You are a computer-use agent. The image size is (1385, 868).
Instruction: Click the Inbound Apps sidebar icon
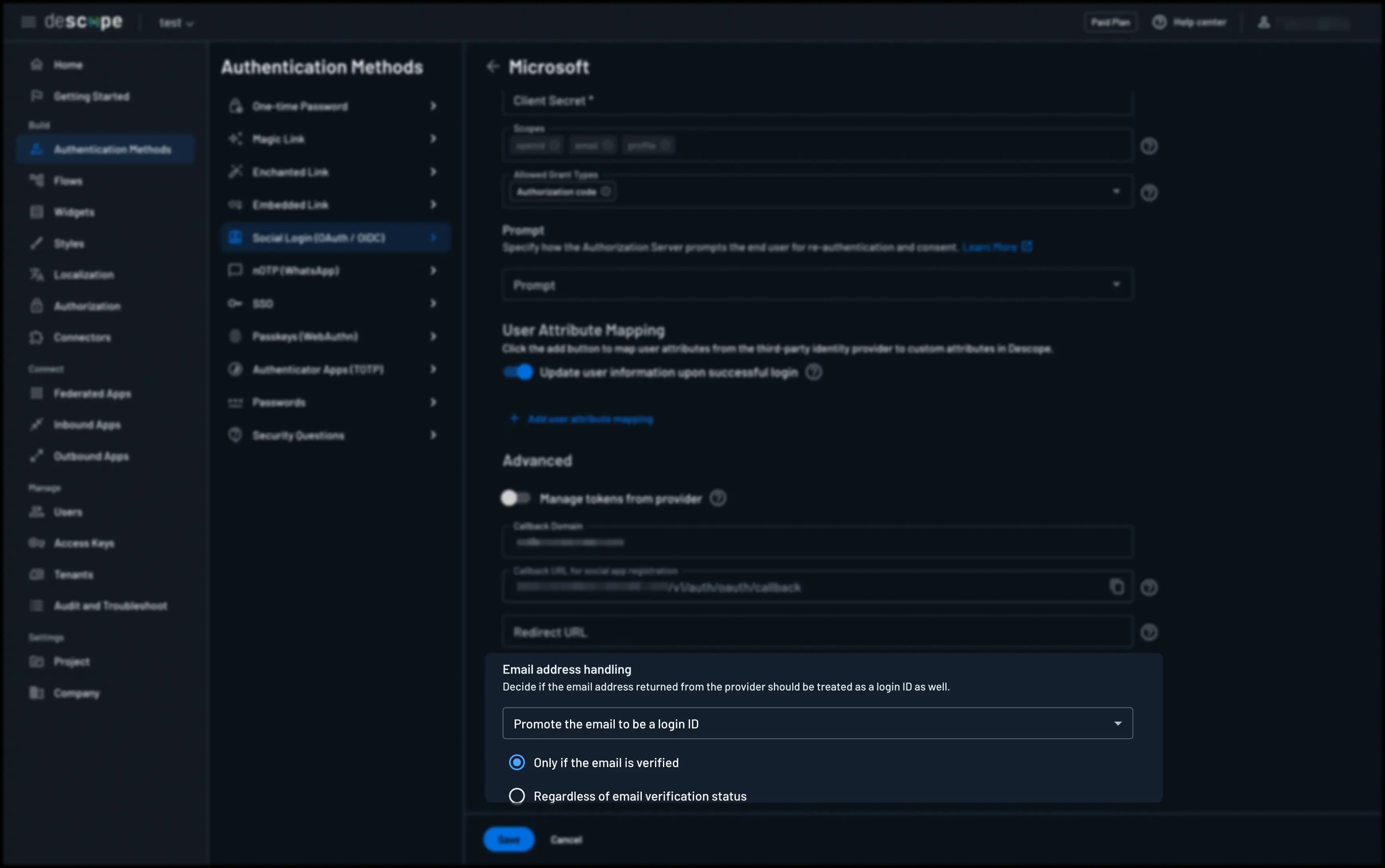click(x=36, y=424)
